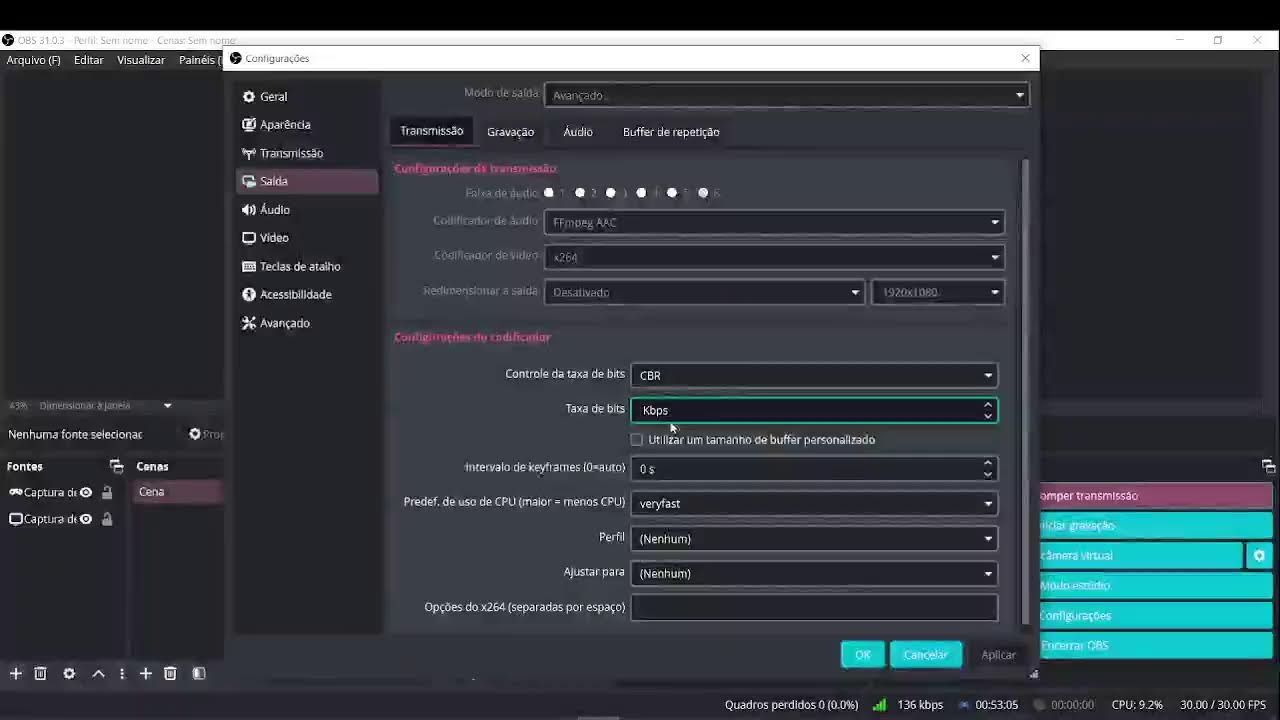Click the add scene plus icon
This screenshot has height=720, width=1280.
click(145, 674)
